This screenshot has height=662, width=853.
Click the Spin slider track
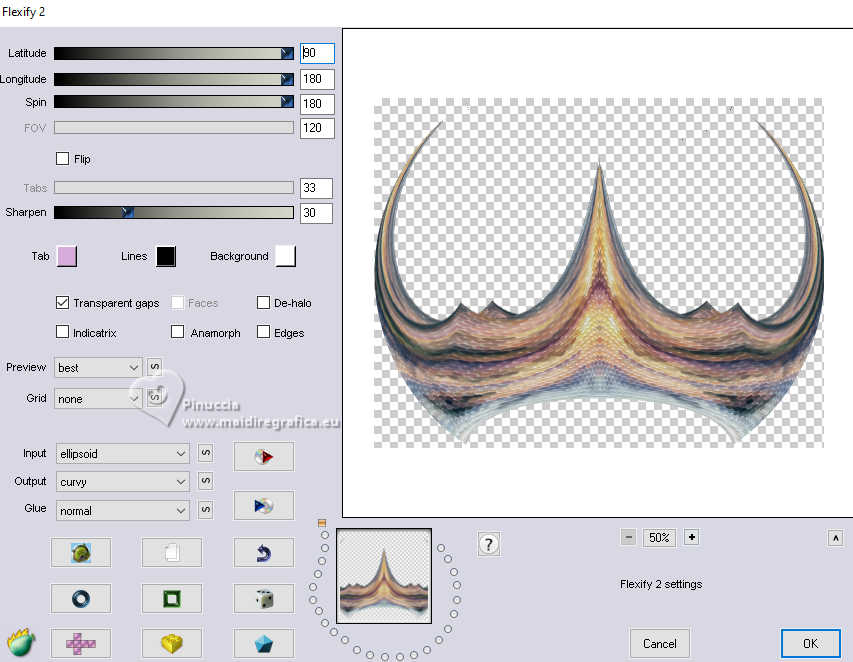click(x=174, y=102)
